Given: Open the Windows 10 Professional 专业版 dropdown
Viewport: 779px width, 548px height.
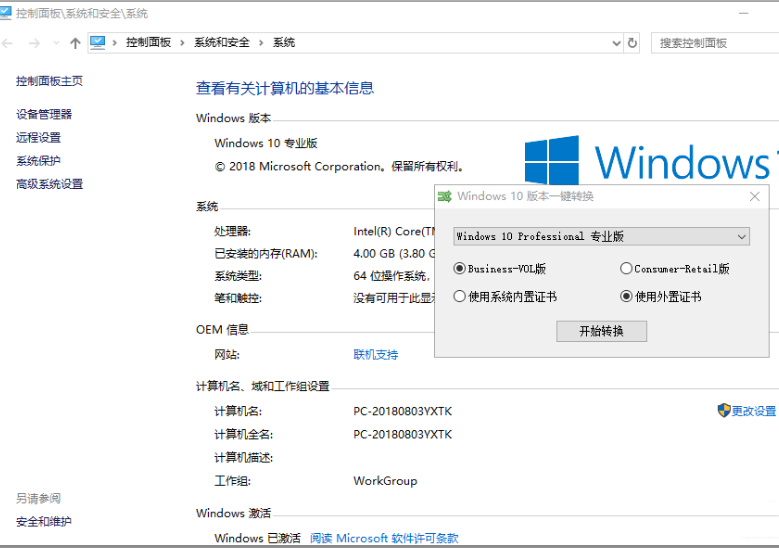Looking at the screenshot, I should pos(601,236).
